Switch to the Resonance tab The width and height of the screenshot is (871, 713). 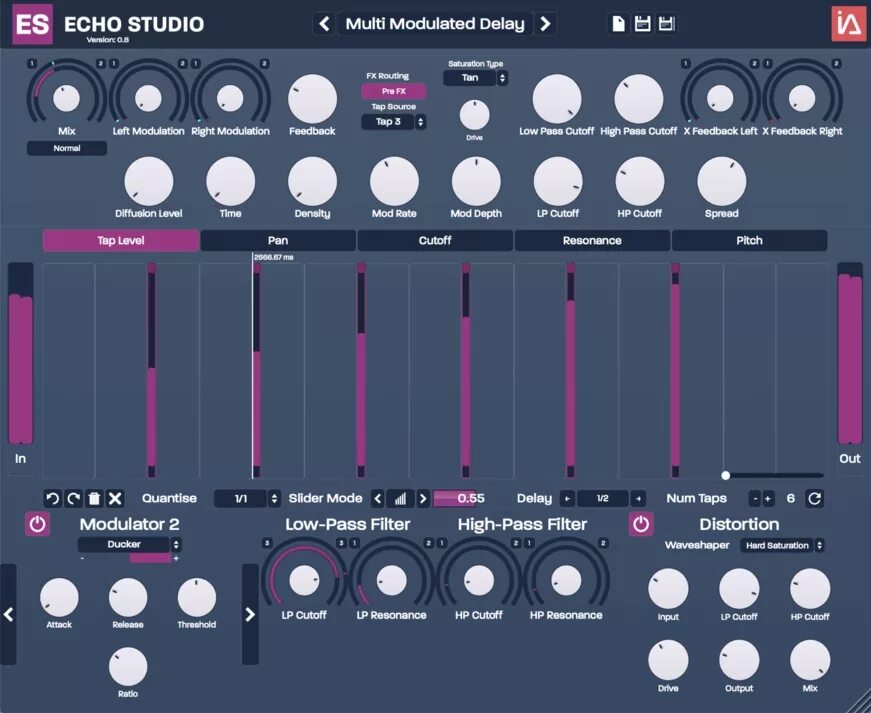pos(591,240)
